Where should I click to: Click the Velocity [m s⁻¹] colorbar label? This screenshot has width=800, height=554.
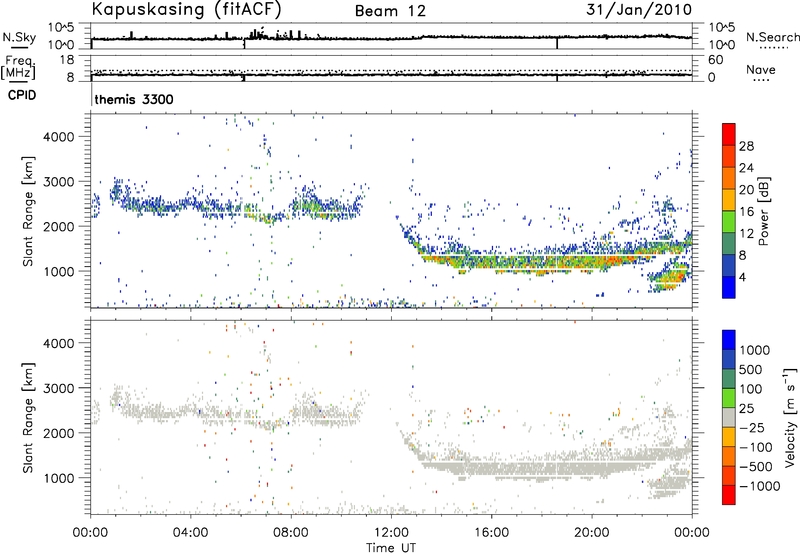point(790,417)
